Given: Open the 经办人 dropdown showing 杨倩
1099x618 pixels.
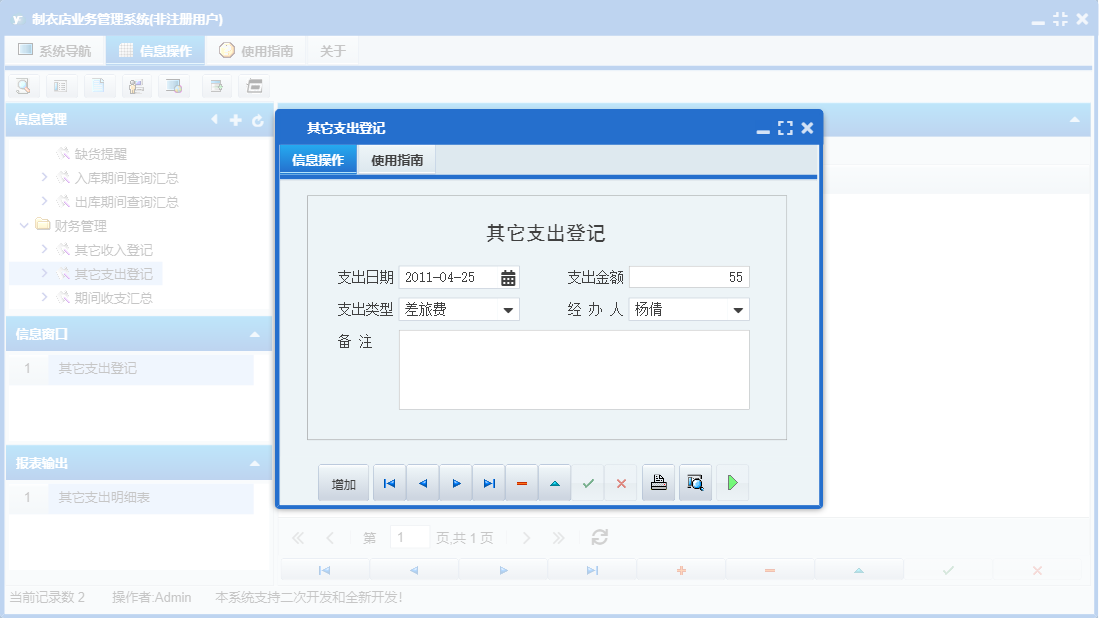Looking at the screenshot, I should pos(740,309).
